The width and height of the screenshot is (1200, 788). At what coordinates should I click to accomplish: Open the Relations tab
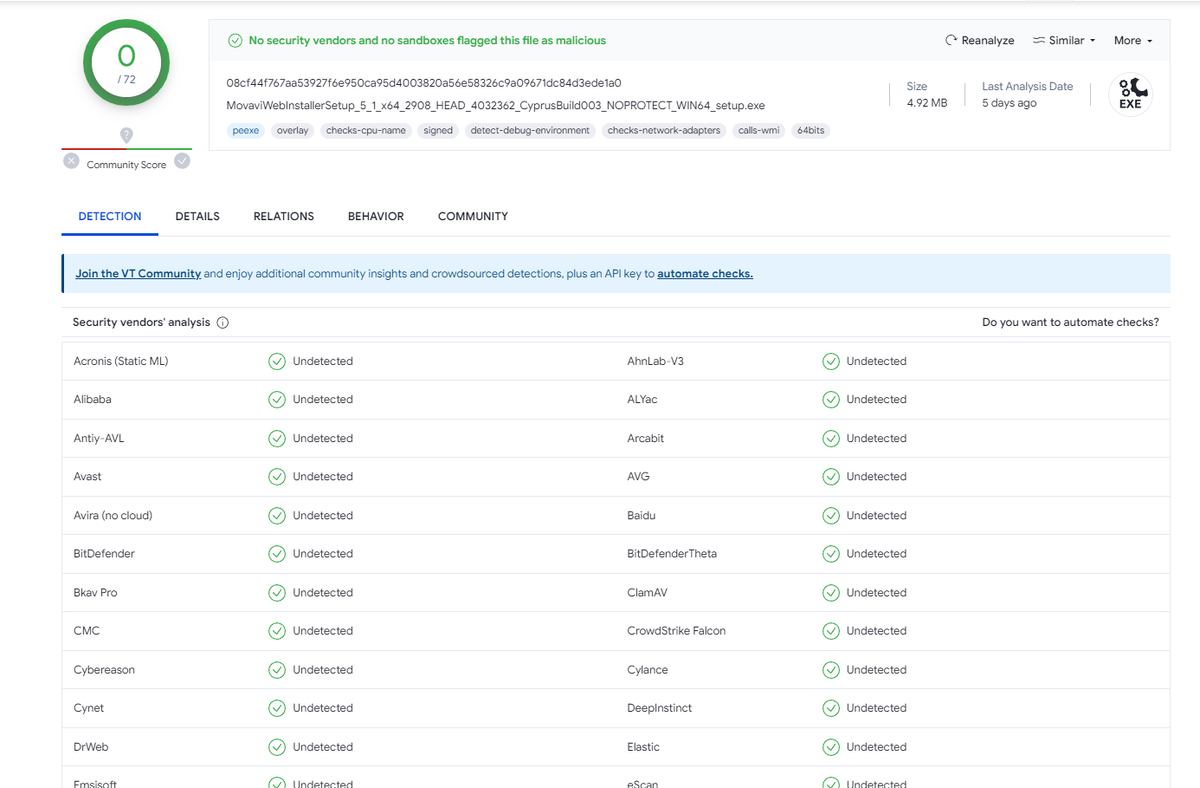[283, 216]
